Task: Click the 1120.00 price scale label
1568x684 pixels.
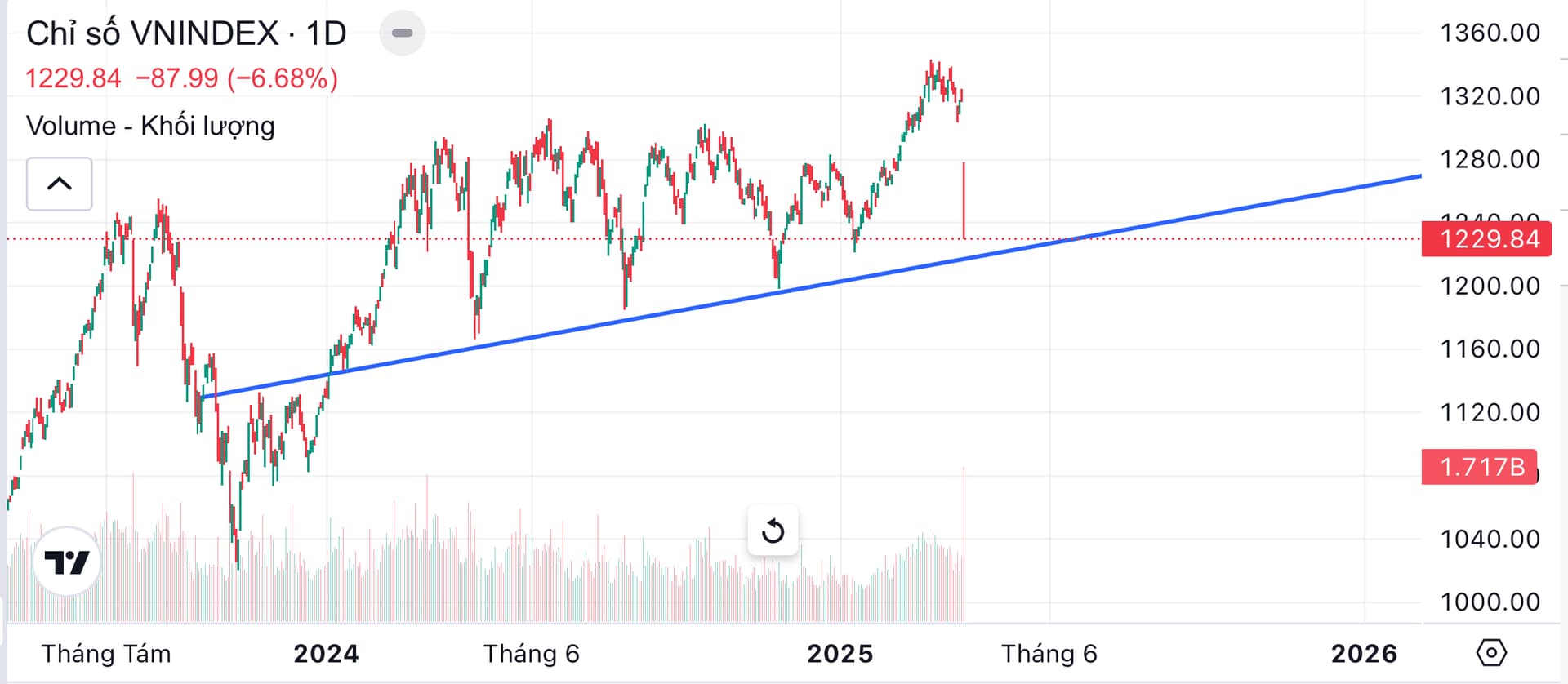Action: (1490, 412)
